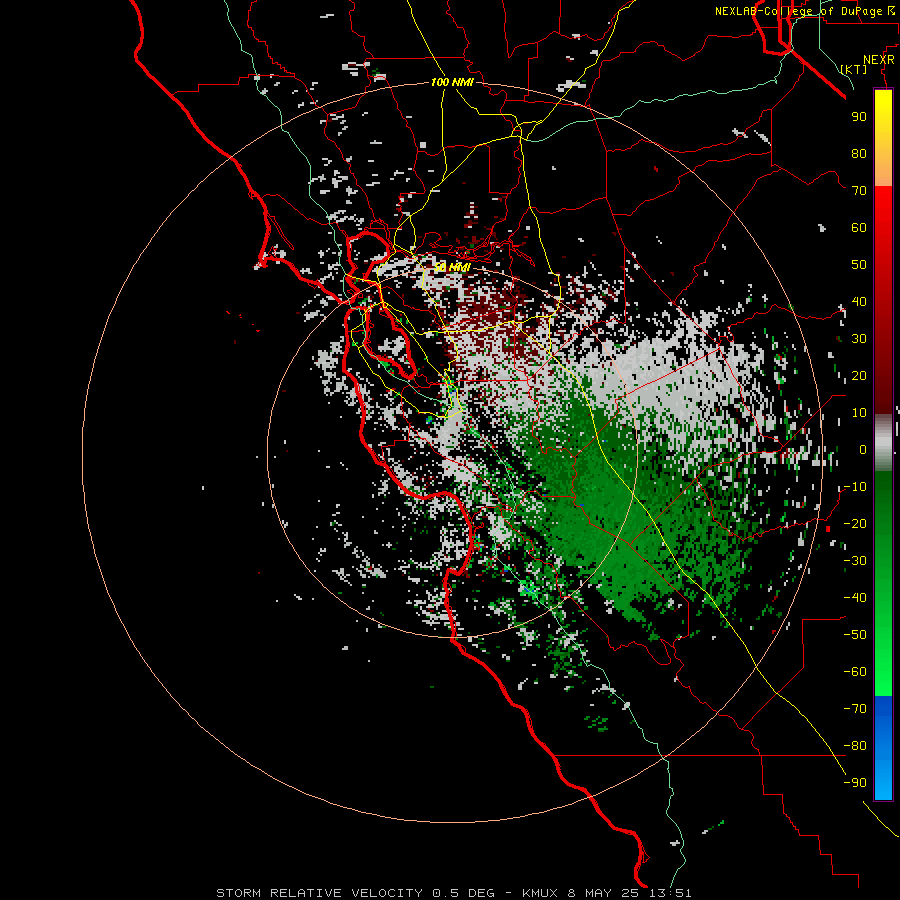Pick the light blue bottom segment of color bar
Viewport: 900px width, 900px height.
883,778
